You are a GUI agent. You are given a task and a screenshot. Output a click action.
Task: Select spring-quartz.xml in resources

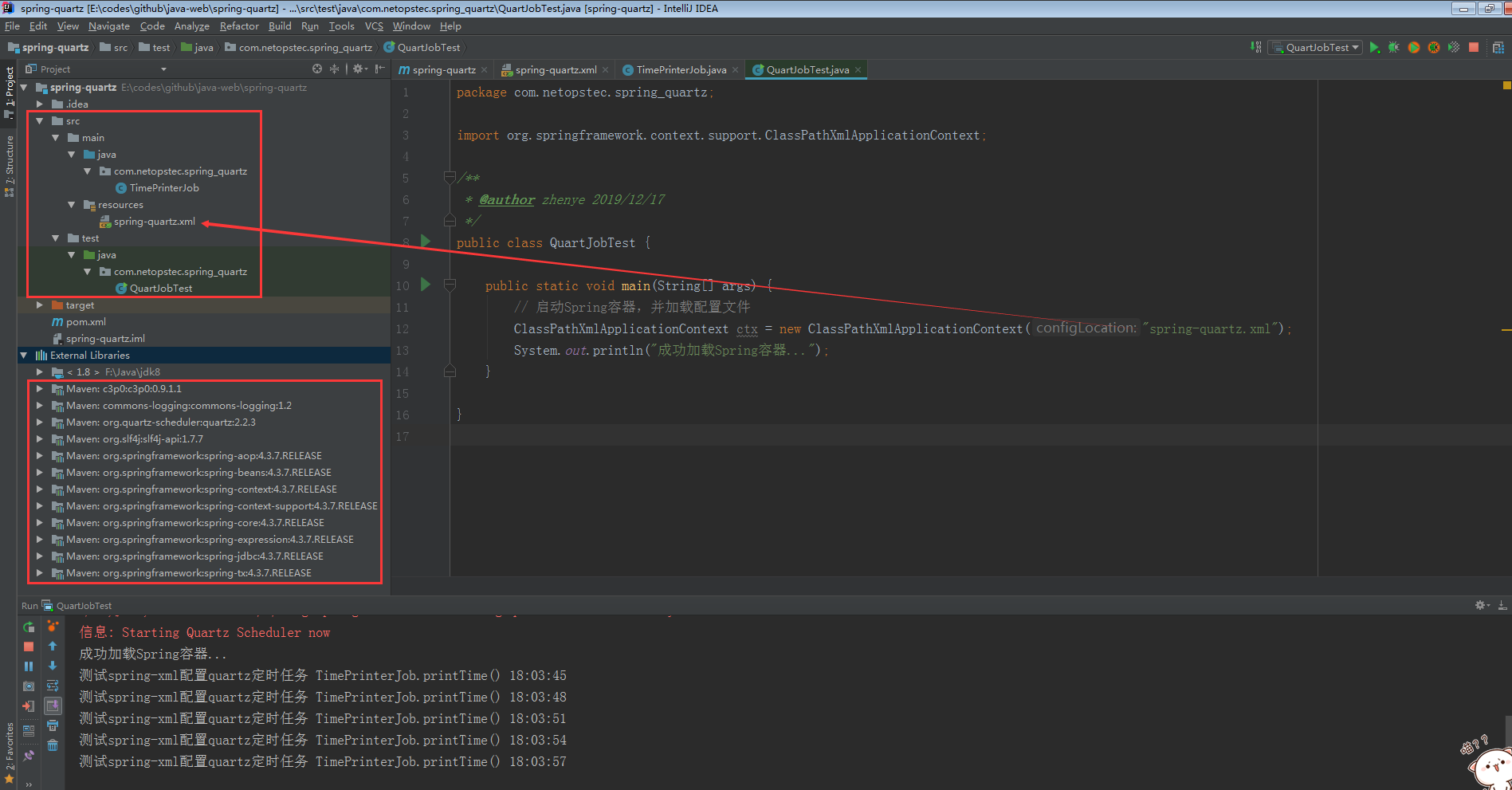click(154, 222)
